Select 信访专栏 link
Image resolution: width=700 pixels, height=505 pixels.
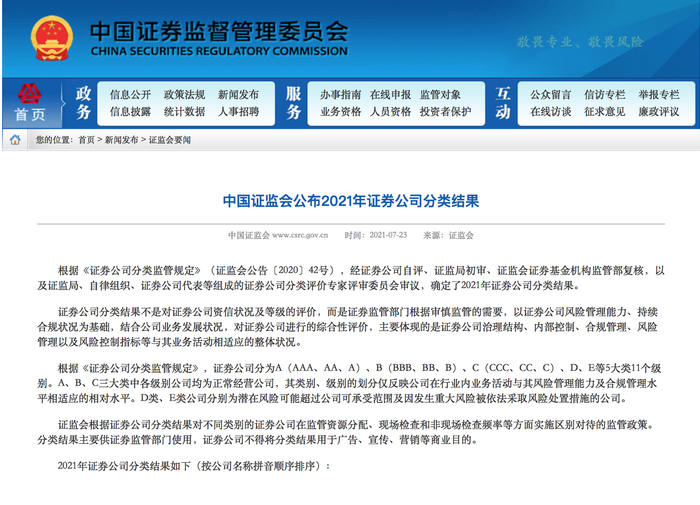pyautogui.click(x=604, y=95)
